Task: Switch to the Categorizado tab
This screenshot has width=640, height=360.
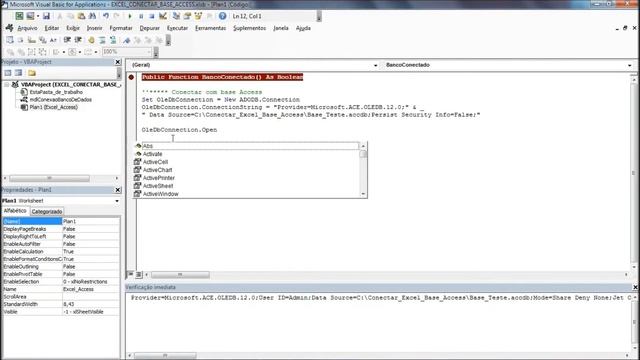Action: [x=47, y=211]
